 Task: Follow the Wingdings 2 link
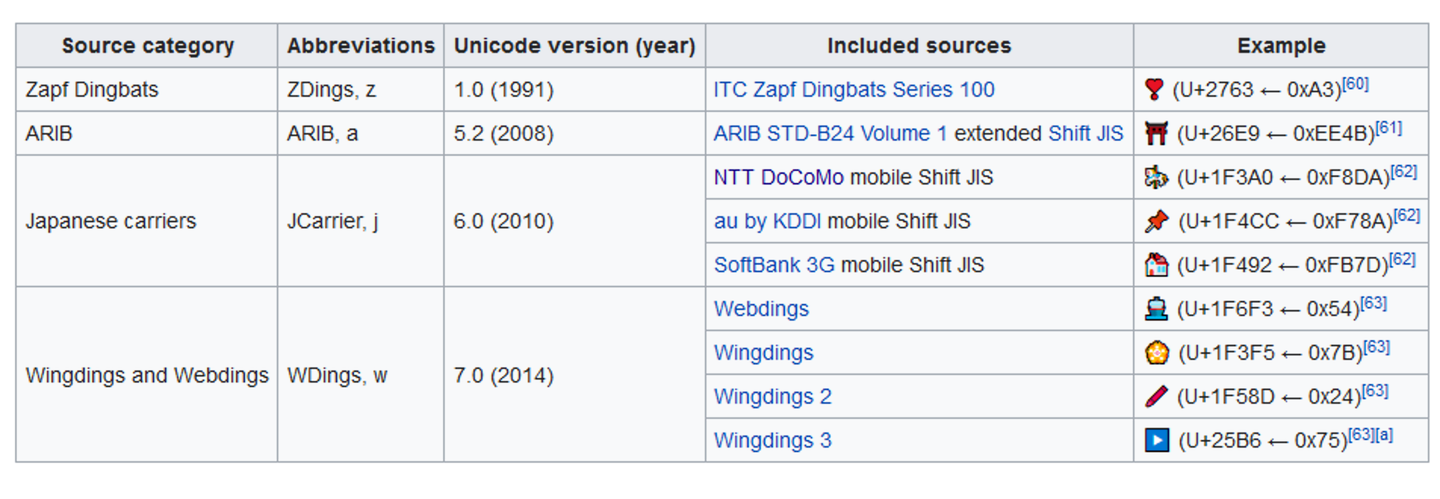(772, 397)
